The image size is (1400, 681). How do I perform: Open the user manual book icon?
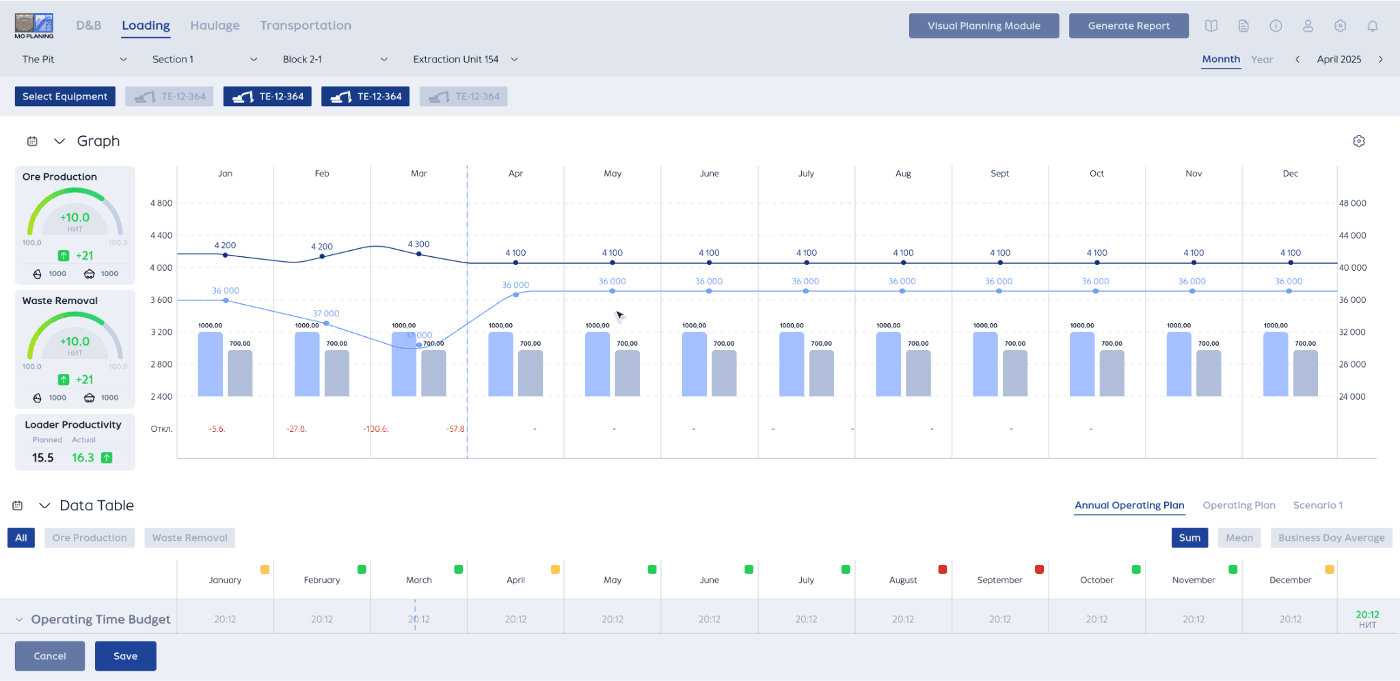pyautogui.click(x=1211, y=26)
